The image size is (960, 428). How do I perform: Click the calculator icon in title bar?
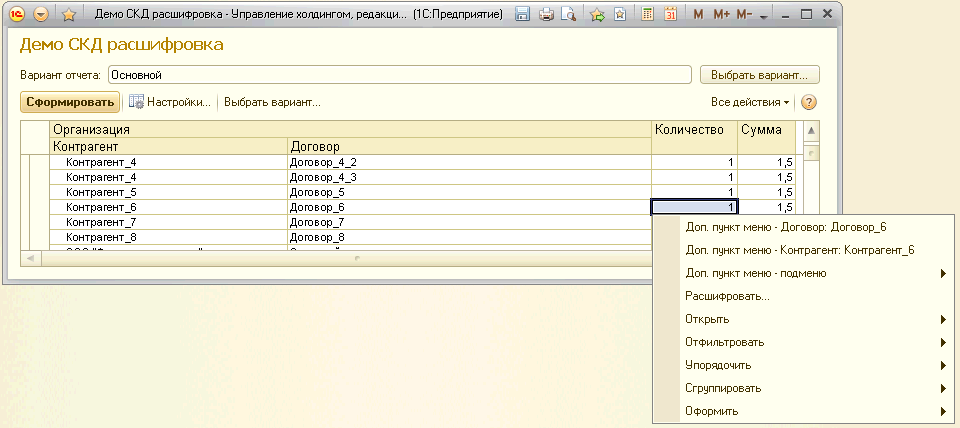click(648, 15)
